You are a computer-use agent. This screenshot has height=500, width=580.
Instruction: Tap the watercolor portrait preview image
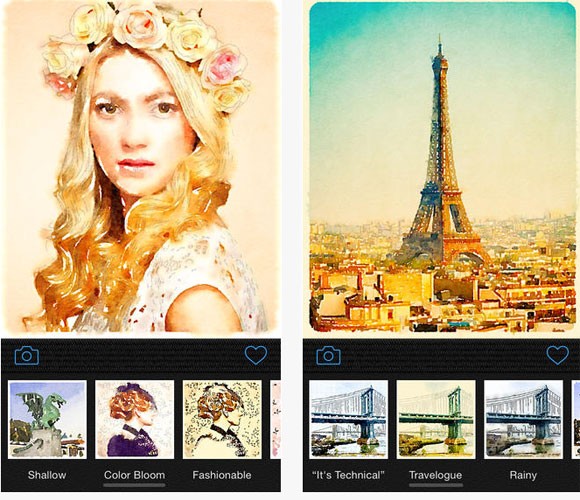click(x=141, y=167)
